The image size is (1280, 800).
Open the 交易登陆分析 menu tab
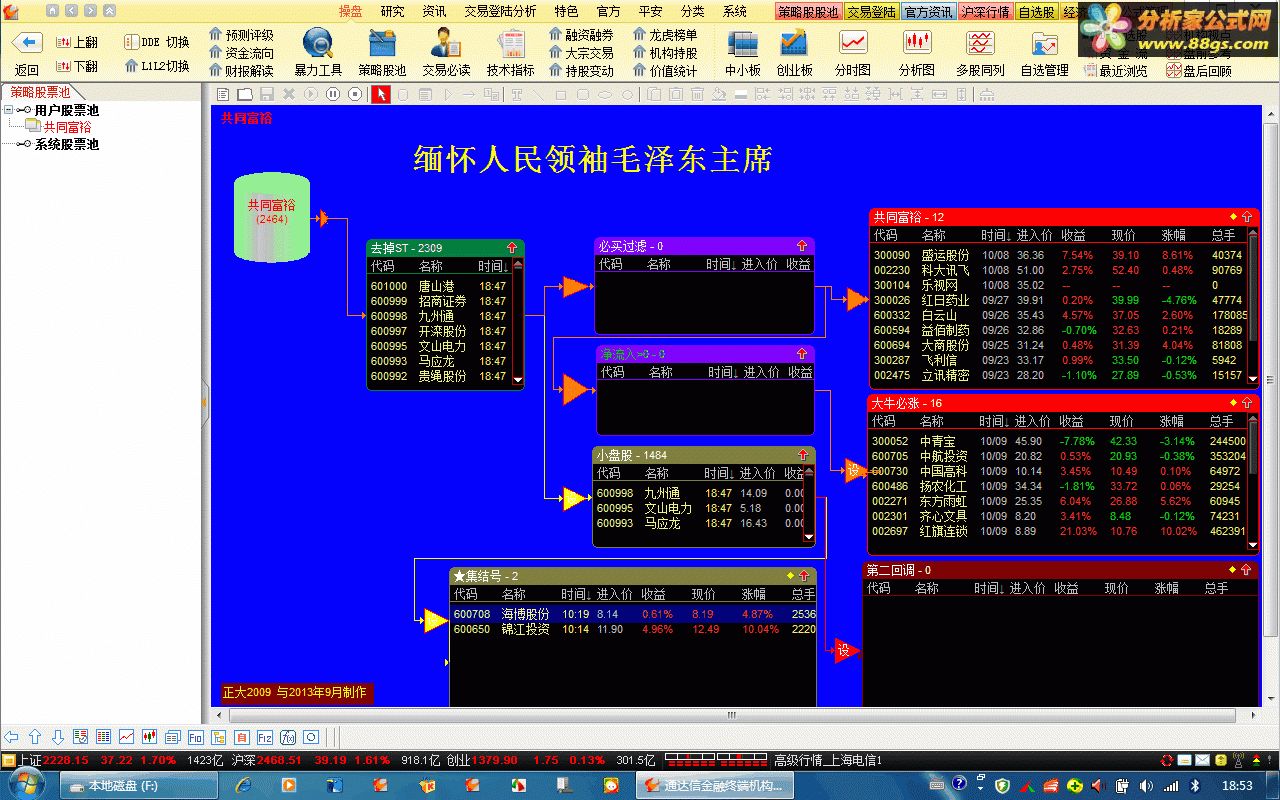pos(500,11)
